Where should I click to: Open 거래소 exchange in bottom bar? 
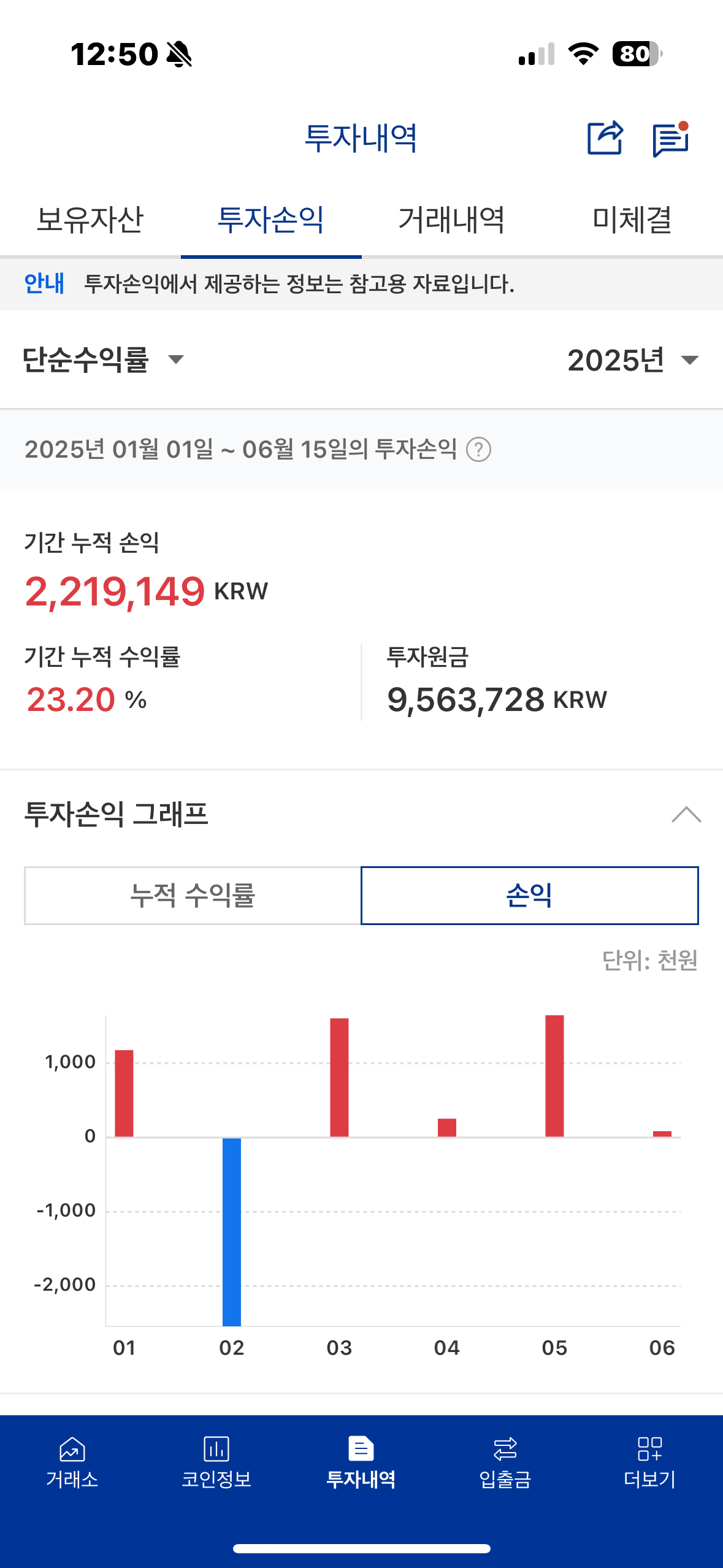[72, 1463]
